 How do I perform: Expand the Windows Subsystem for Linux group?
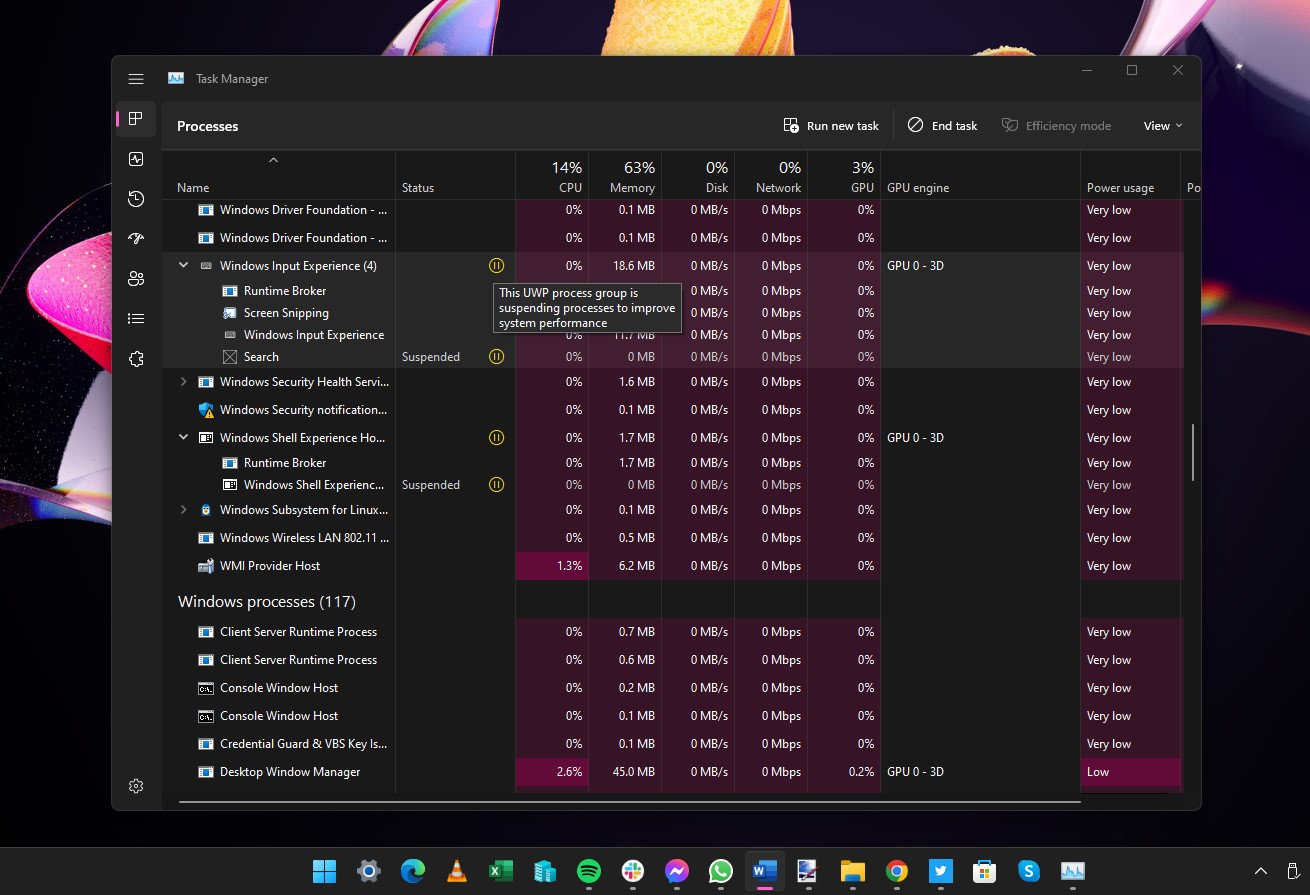[183, 510]
